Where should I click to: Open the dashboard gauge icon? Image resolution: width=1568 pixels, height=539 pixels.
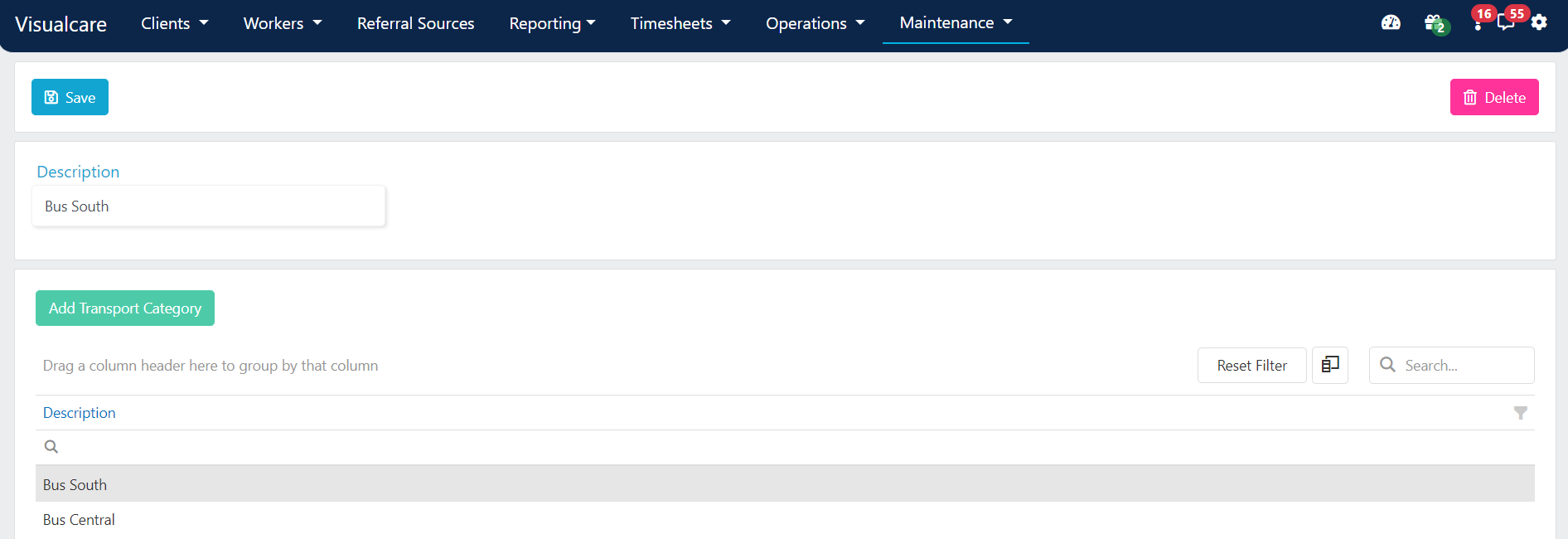(x=1391, y=22)
